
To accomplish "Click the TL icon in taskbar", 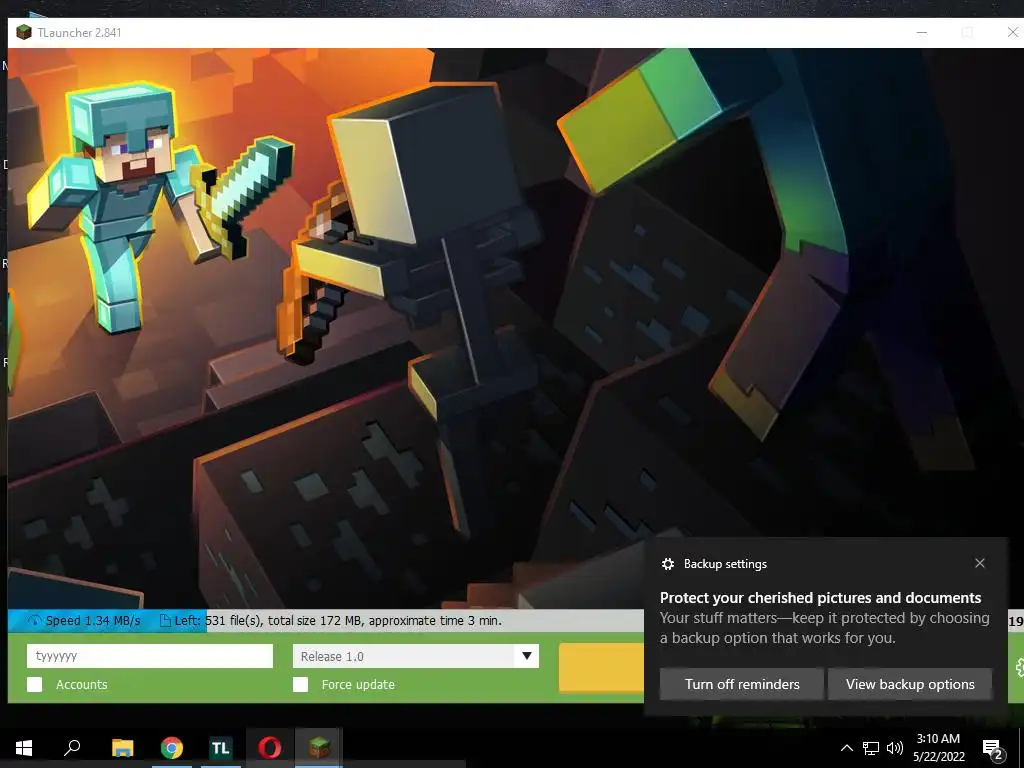I will click(221, 748).
